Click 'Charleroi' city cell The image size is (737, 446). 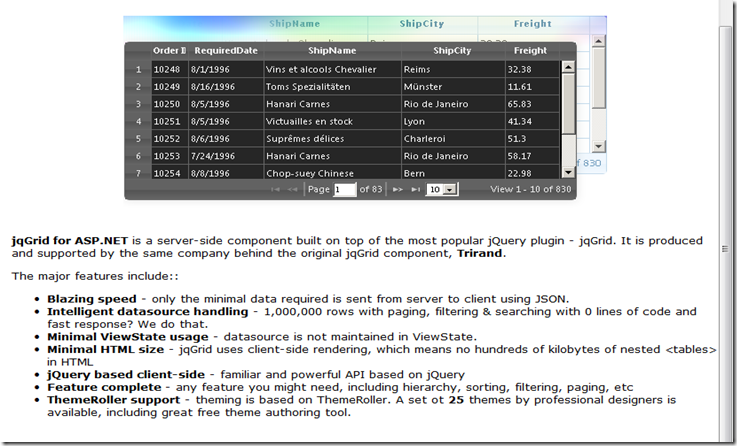pyautogui.click(x=453, y=139)
